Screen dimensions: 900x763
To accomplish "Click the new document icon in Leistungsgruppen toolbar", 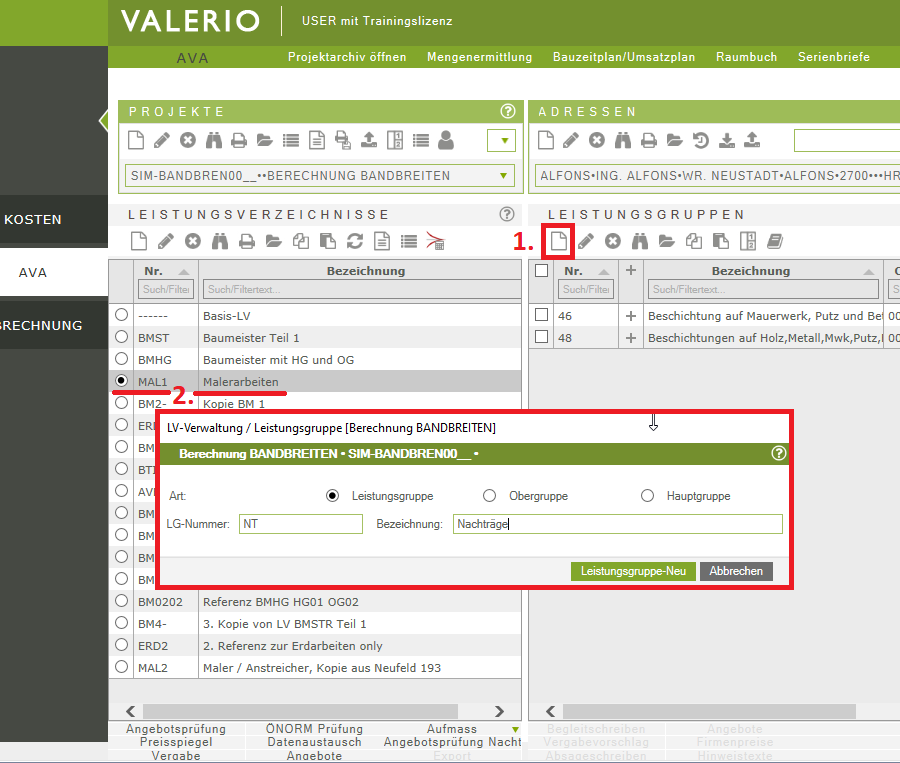I will pos(558,241).
